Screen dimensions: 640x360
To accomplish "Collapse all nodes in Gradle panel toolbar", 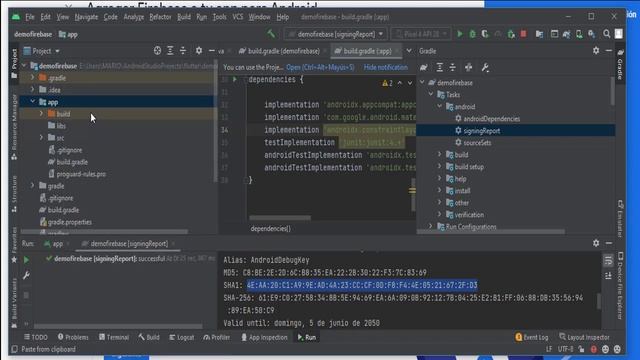I will tap(453, 67).
